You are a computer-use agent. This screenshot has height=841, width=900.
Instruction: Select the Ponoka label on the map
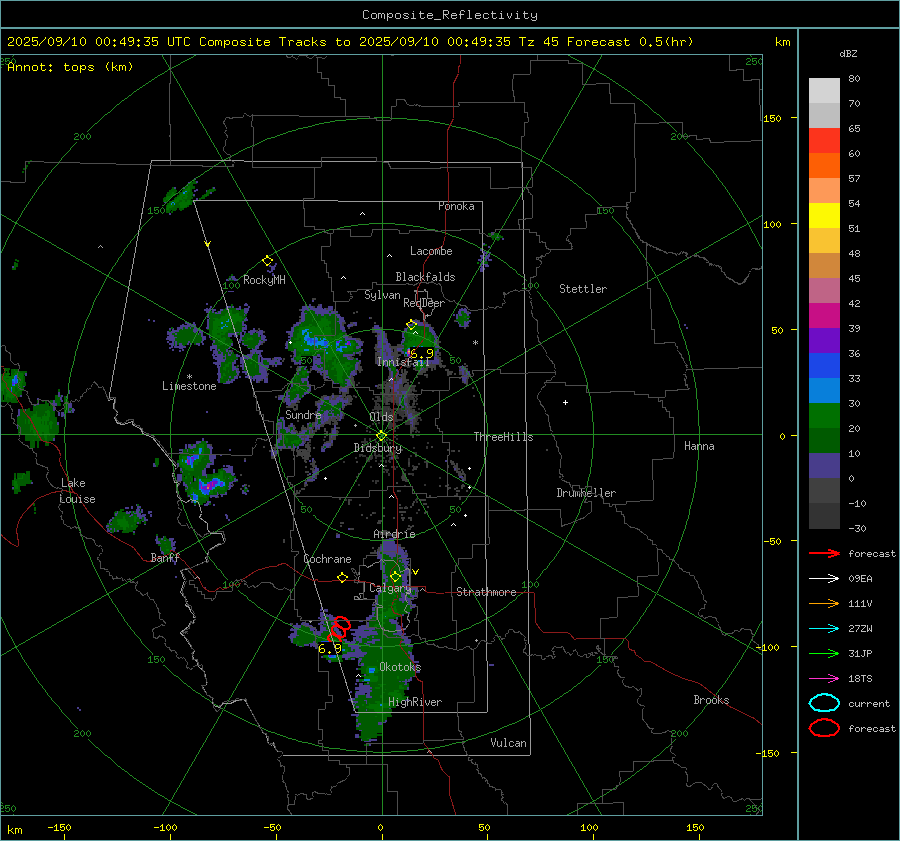click(x=456, y=206)
